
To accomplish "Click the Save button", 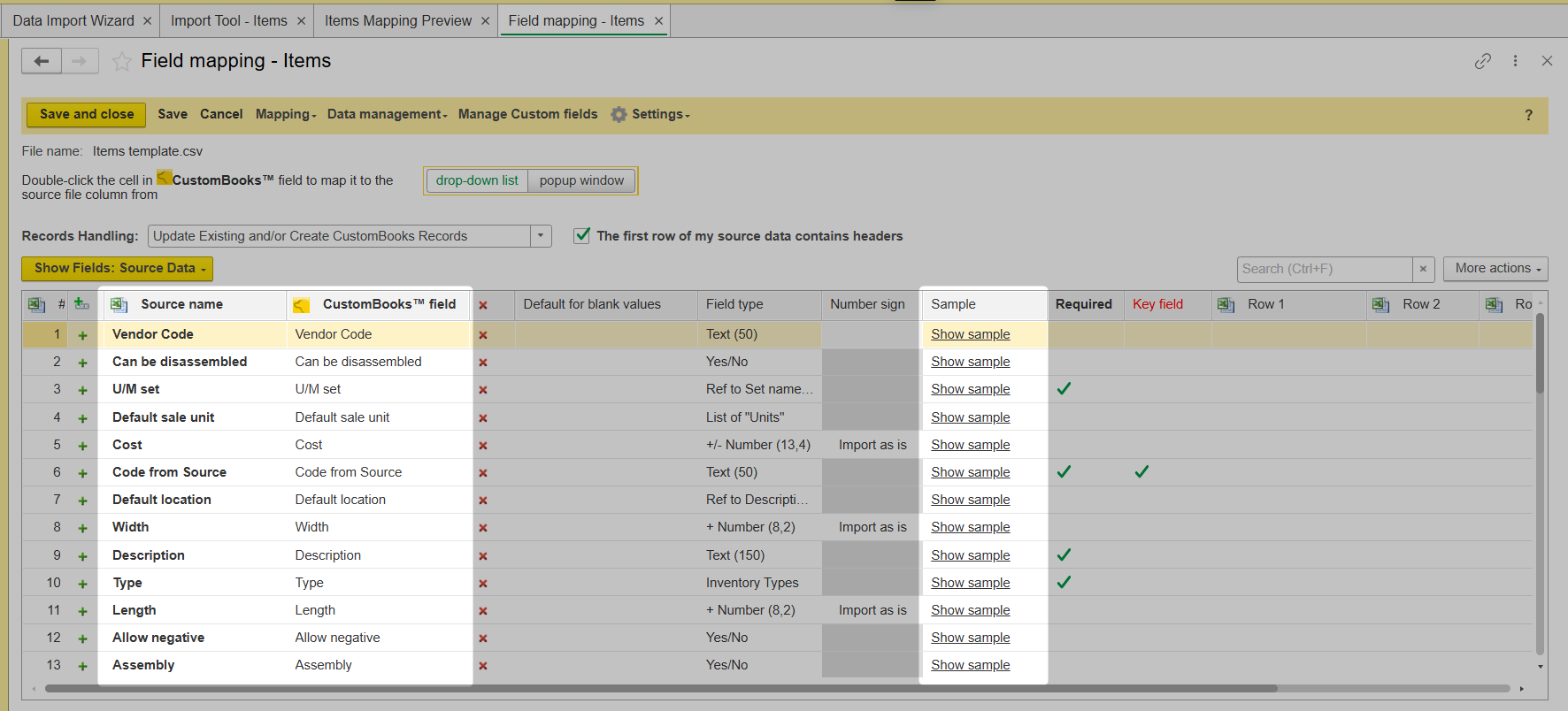I will (173, 114).
